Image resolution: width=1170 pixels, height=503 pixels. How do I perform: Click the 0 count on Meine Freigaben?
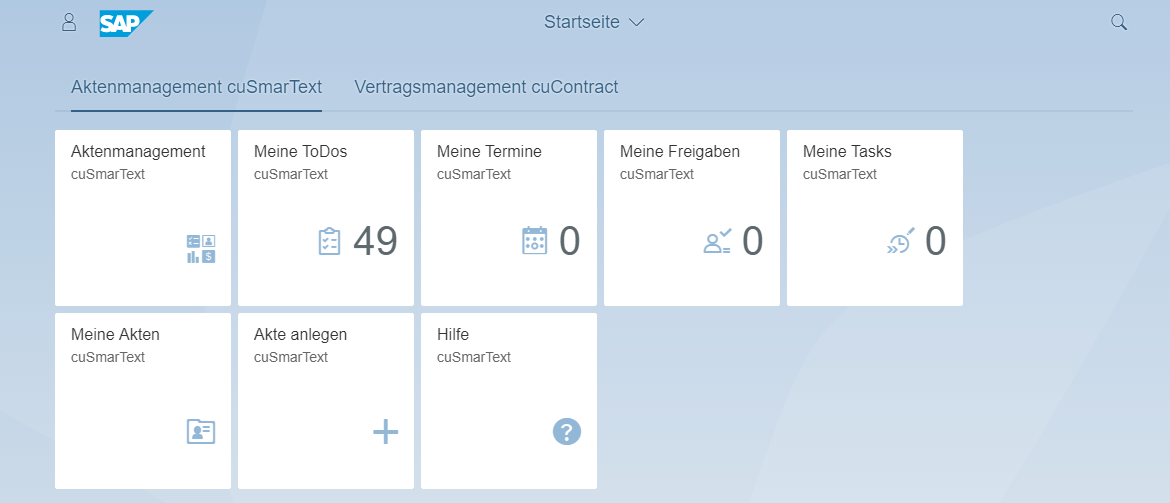[753, 241]
